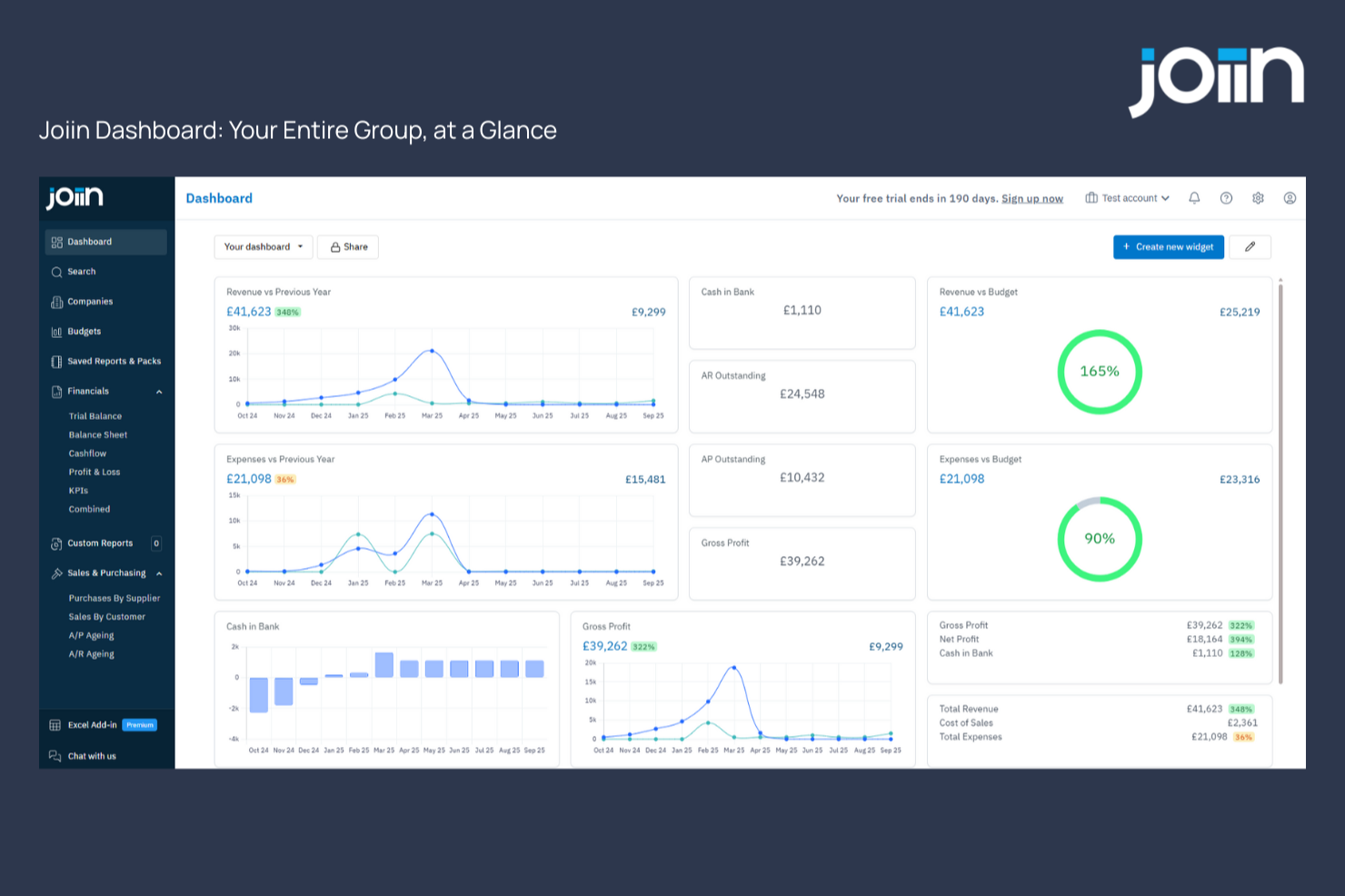1345x896 pixels.
Task: Open Saved Reports & Packs
Action: tap(115, 361)
